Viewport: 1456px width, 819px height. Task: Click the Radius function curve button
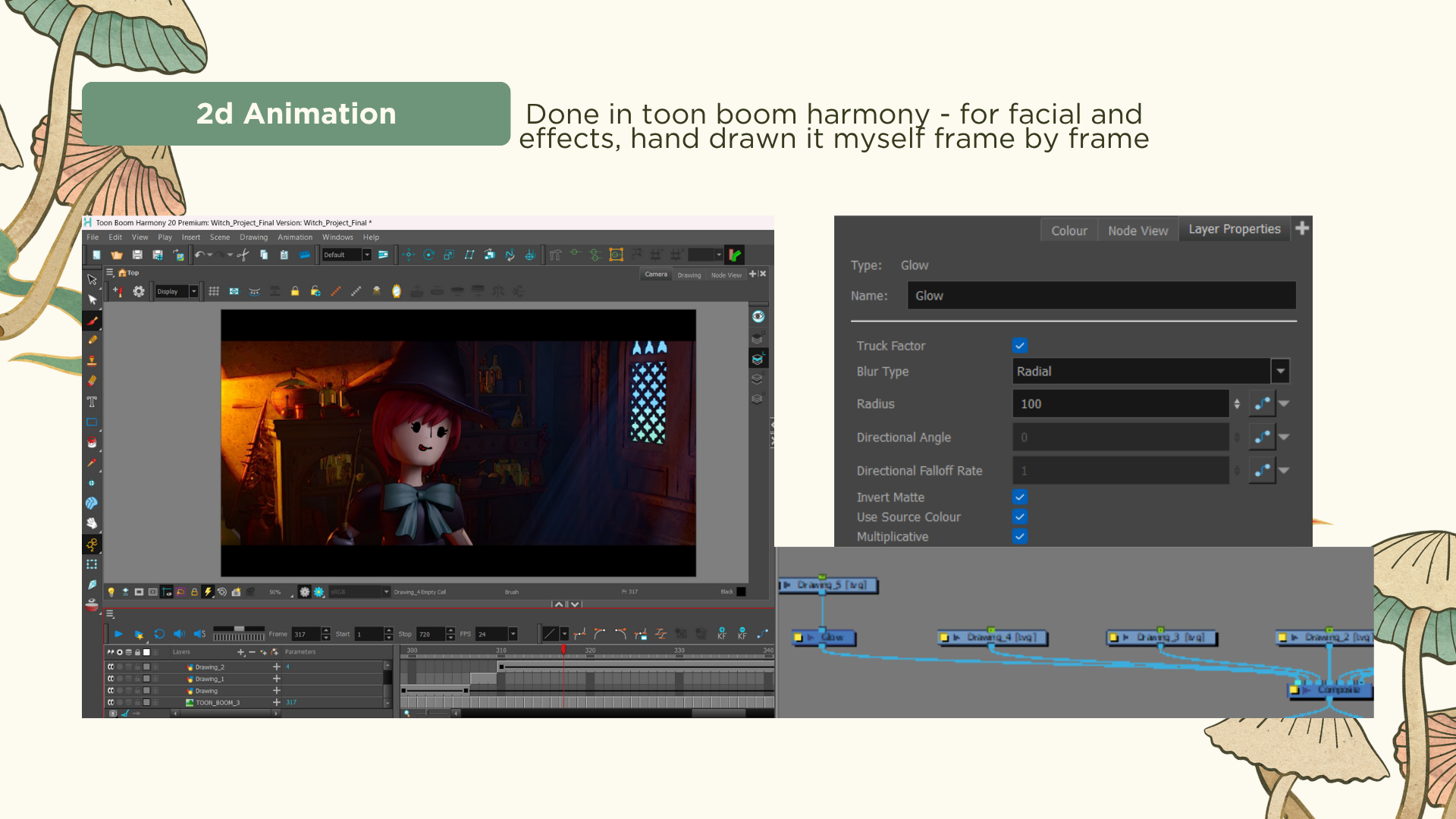coord(1262,404)
